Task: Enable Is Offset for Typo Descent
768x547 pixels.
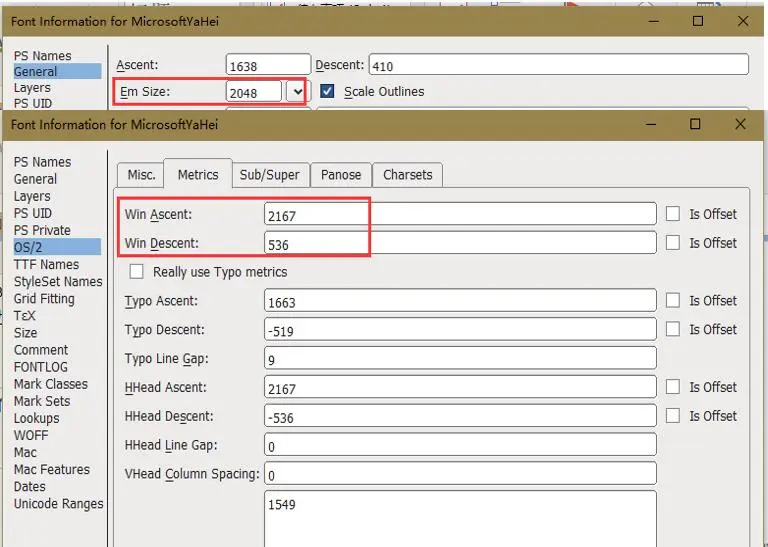Action: click(x=673, y=329)
